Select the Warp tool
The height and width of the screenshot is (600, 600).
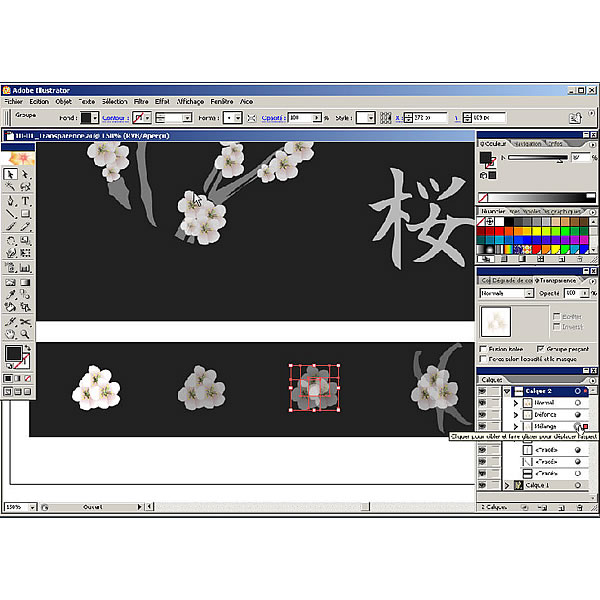tap(10, 253)
